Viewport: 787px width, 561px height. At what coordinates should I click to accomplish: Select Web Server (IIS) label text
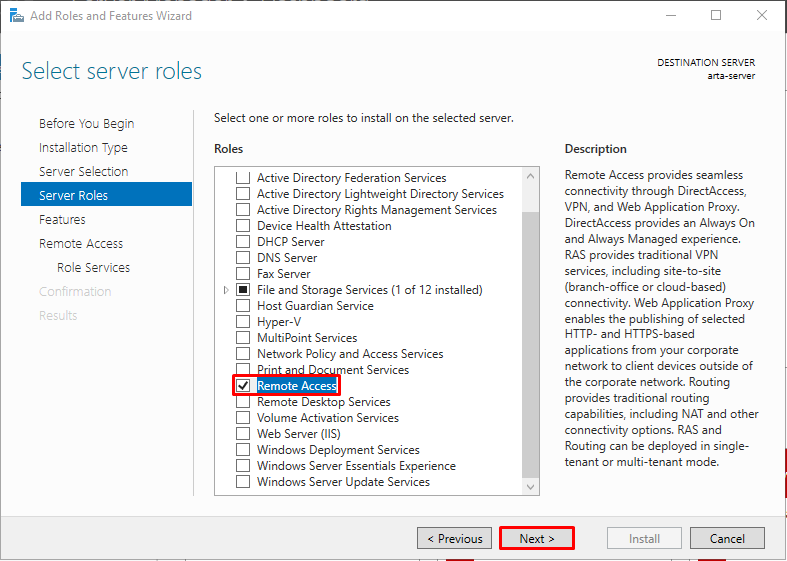point(299,434)
